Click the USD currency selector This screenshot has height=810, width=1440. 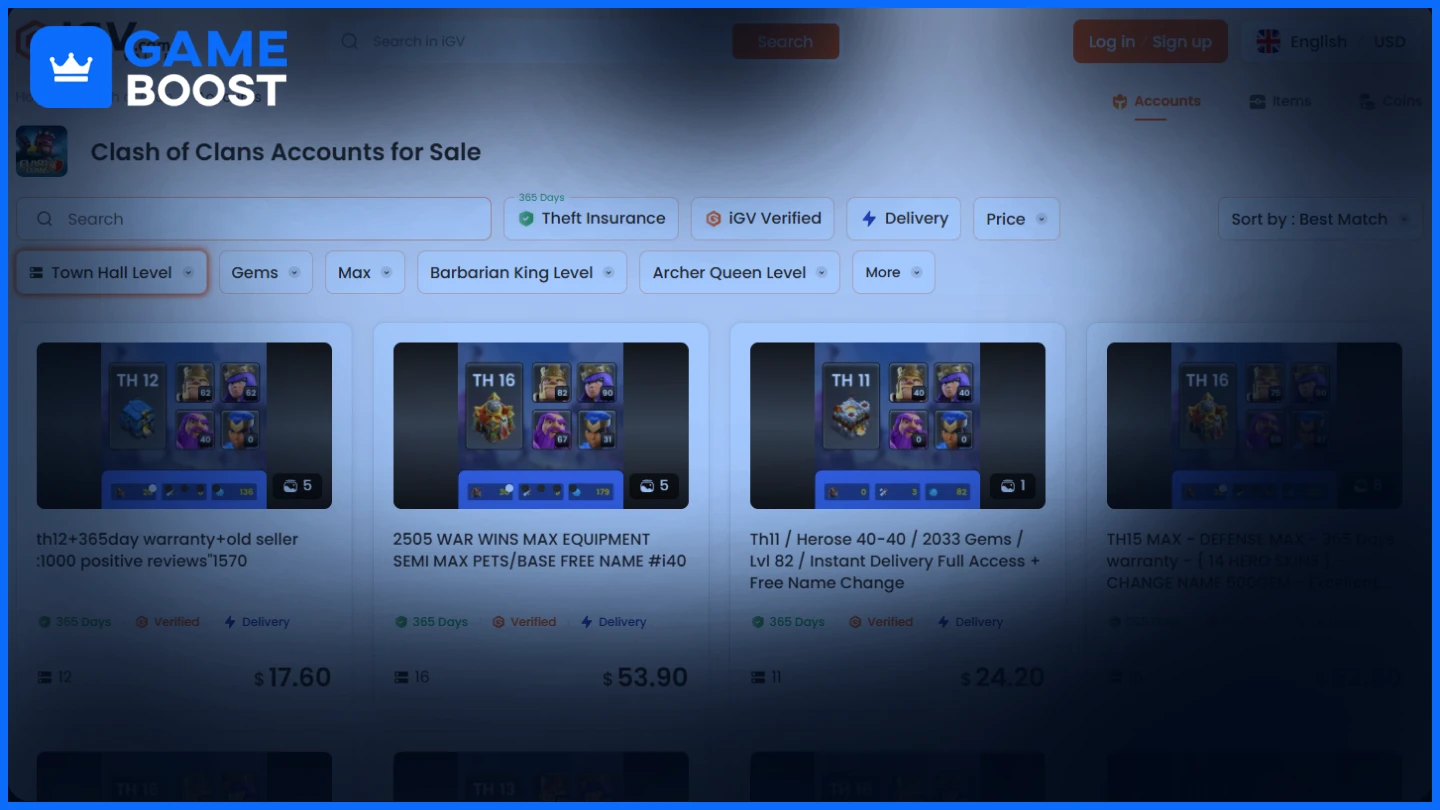point(1389,42)
